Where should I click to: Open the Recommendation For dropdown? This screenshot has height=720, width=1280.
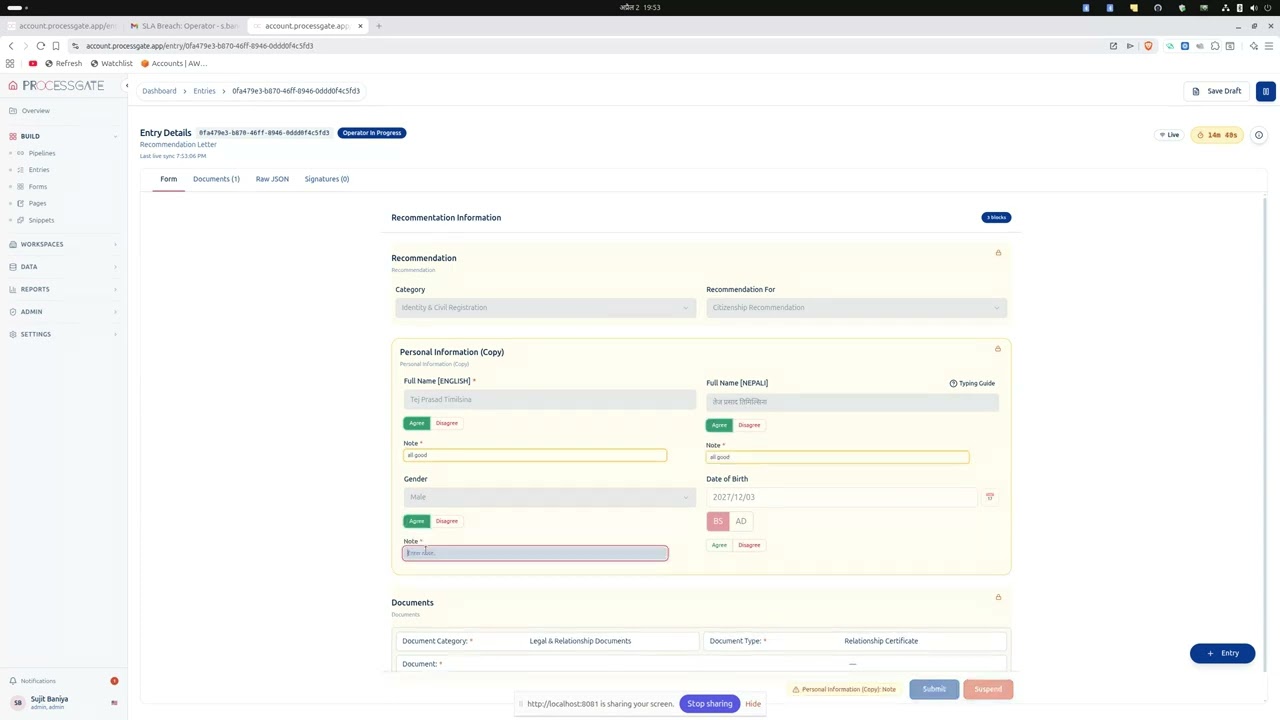click(856, 308)
